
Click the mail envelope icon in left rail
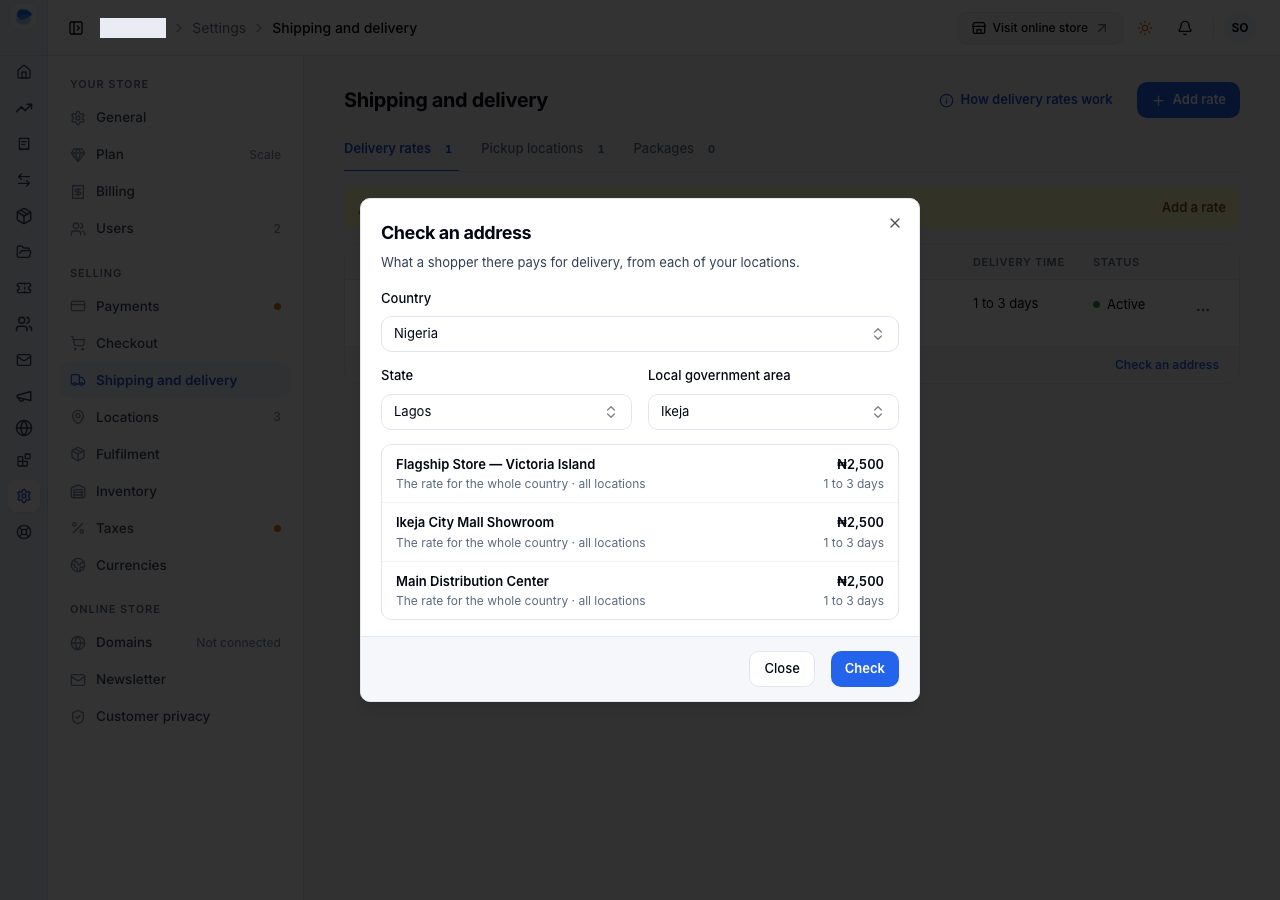pyautogui.click(x=24, y=360)
